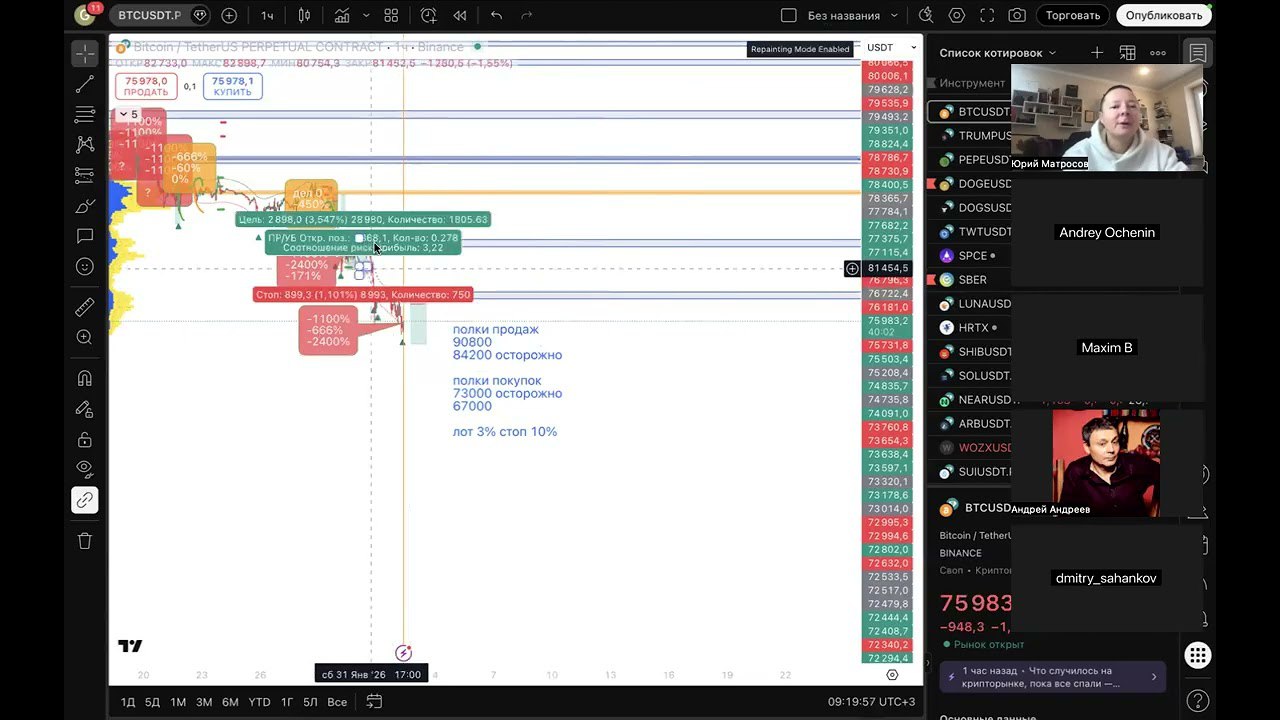Create an alert with the alarm clock icon
Image resolution: width=1280 pixels, height=720 pixels.
pos(428,16)
